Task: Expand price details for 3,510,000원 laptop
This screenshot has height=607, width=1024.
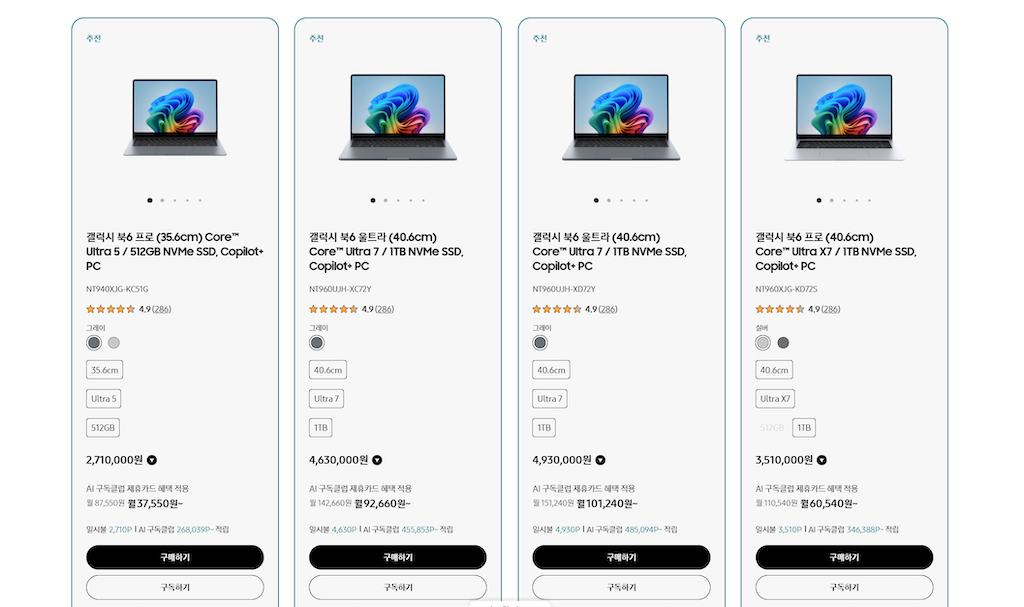Action: click(822, 461)
